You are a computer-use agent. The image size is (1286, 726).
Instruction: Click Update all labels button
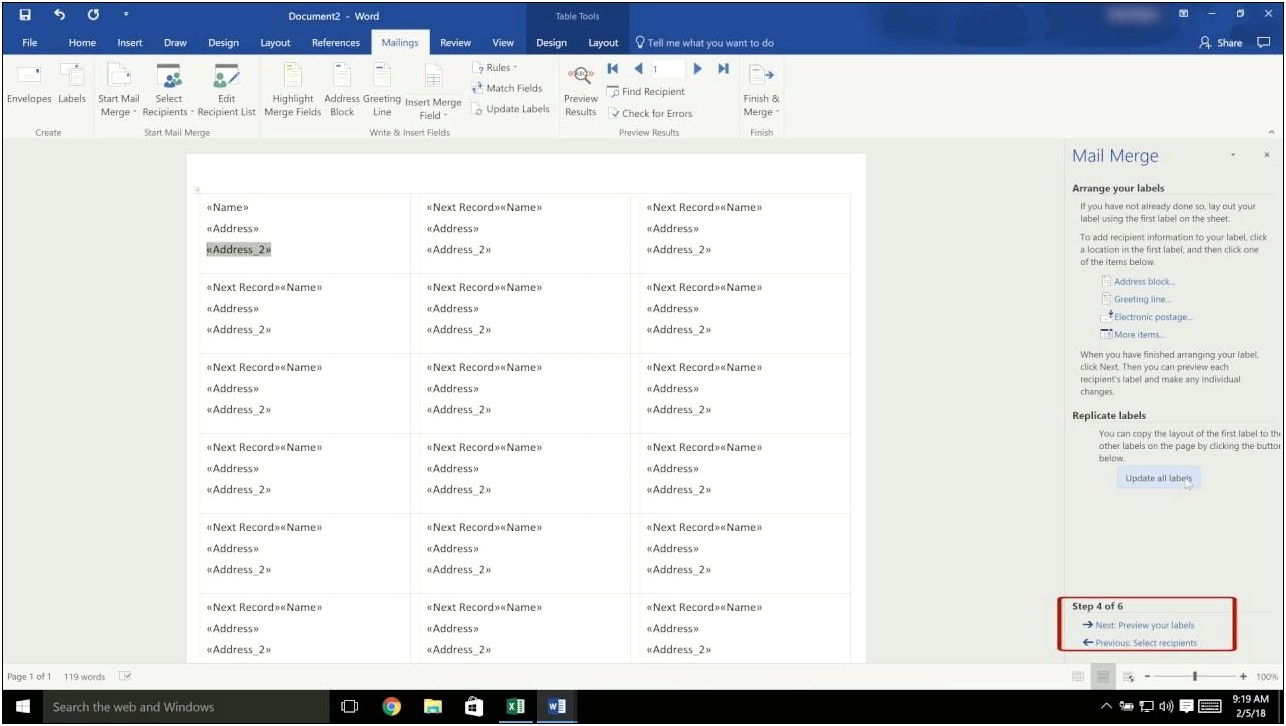pyautogui.click(x=1158, y=479)
